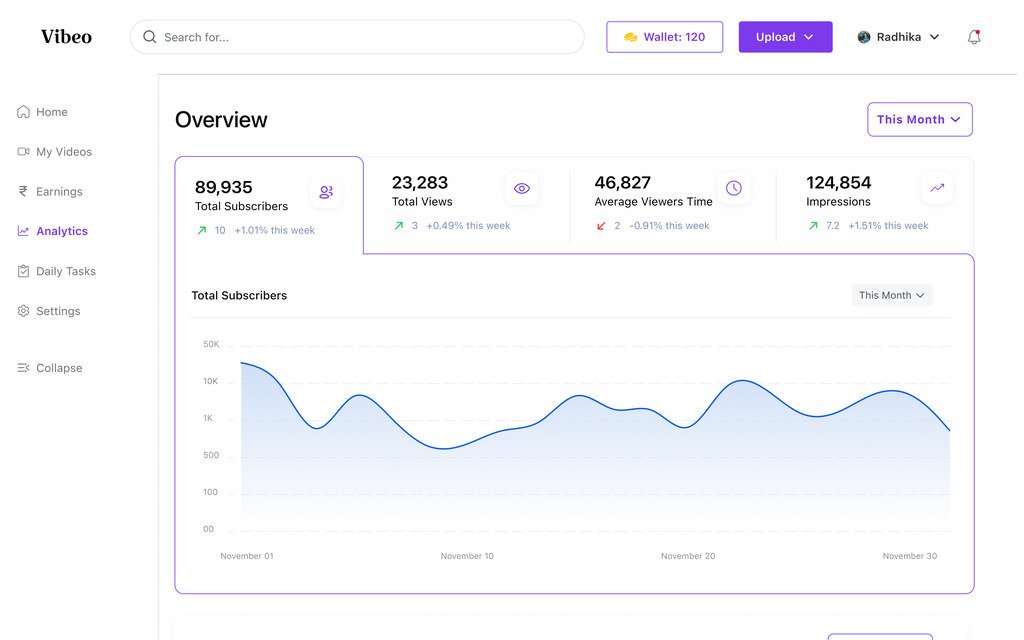Viewport: 1024px width, 640px height.
Task: Select the Total Subscribers stat card
Action: pos(269,205)
